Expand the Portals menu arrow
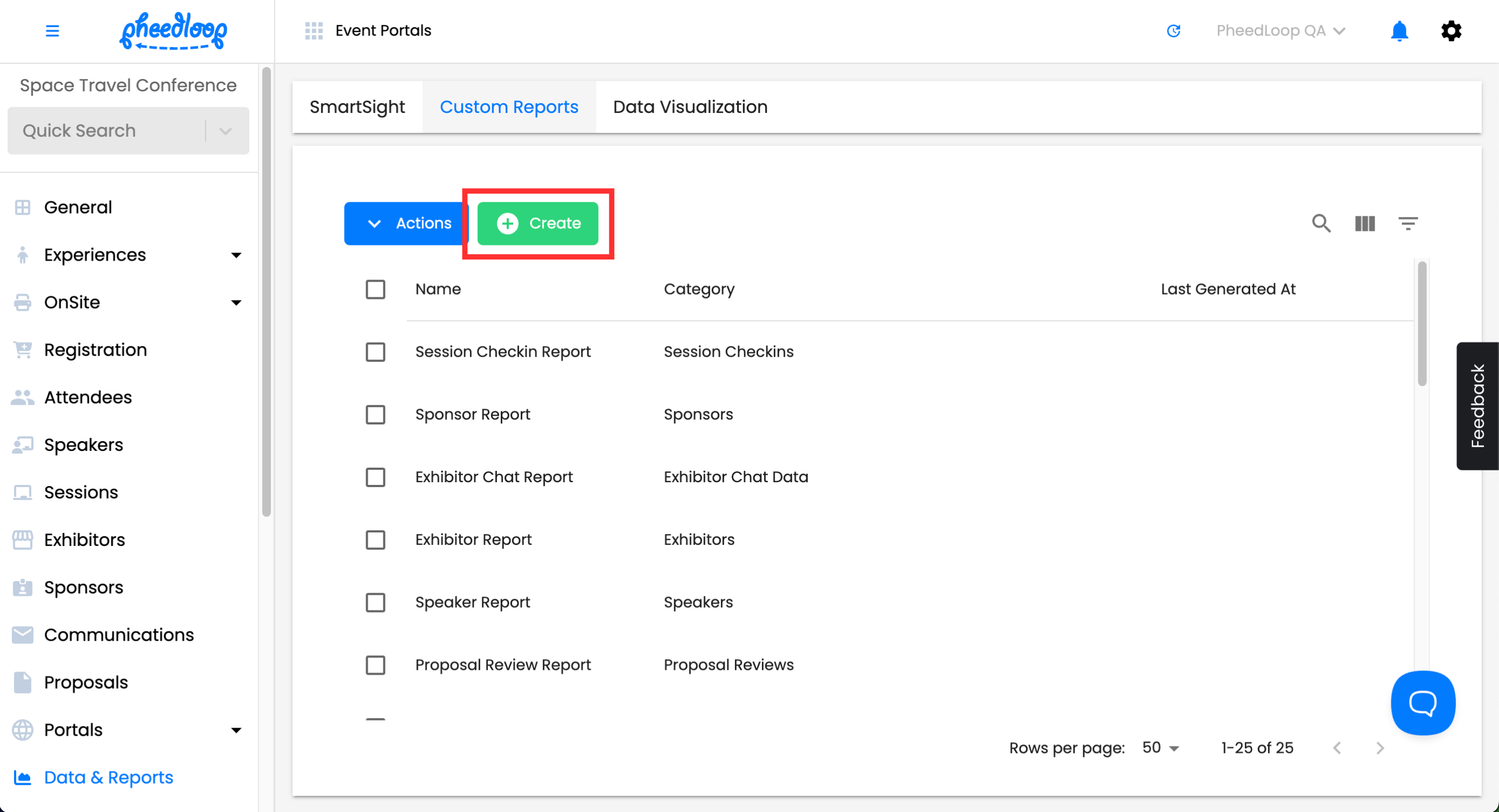 236,730
